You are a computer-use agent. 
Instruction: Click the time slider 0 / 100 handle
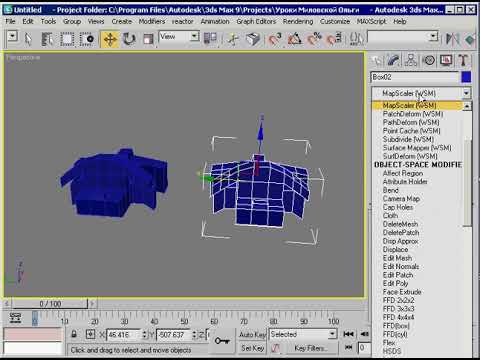pos(50,304)
